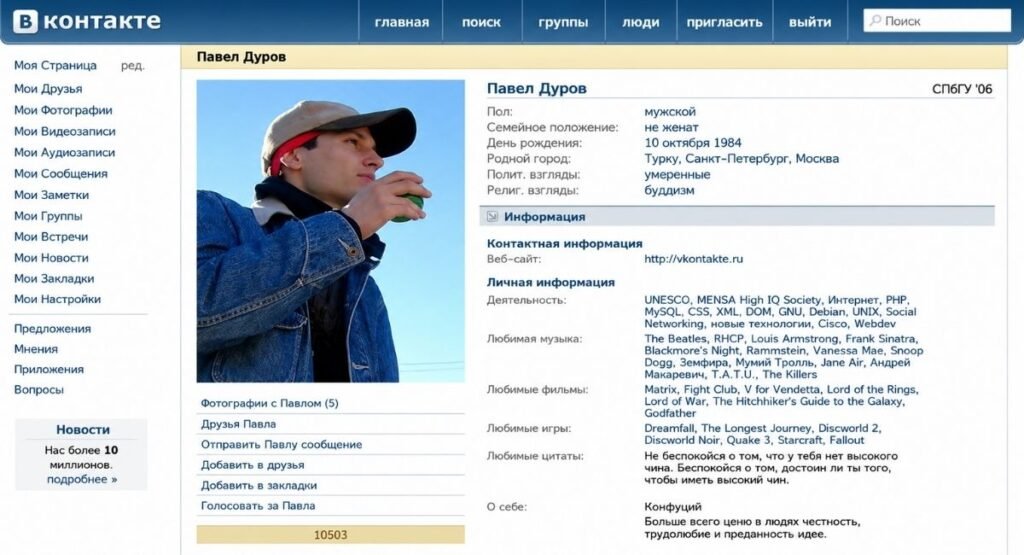Open Предложения in sidebar
The height and width of the screenshot is (555, 1024).
(x=52, y=328)
